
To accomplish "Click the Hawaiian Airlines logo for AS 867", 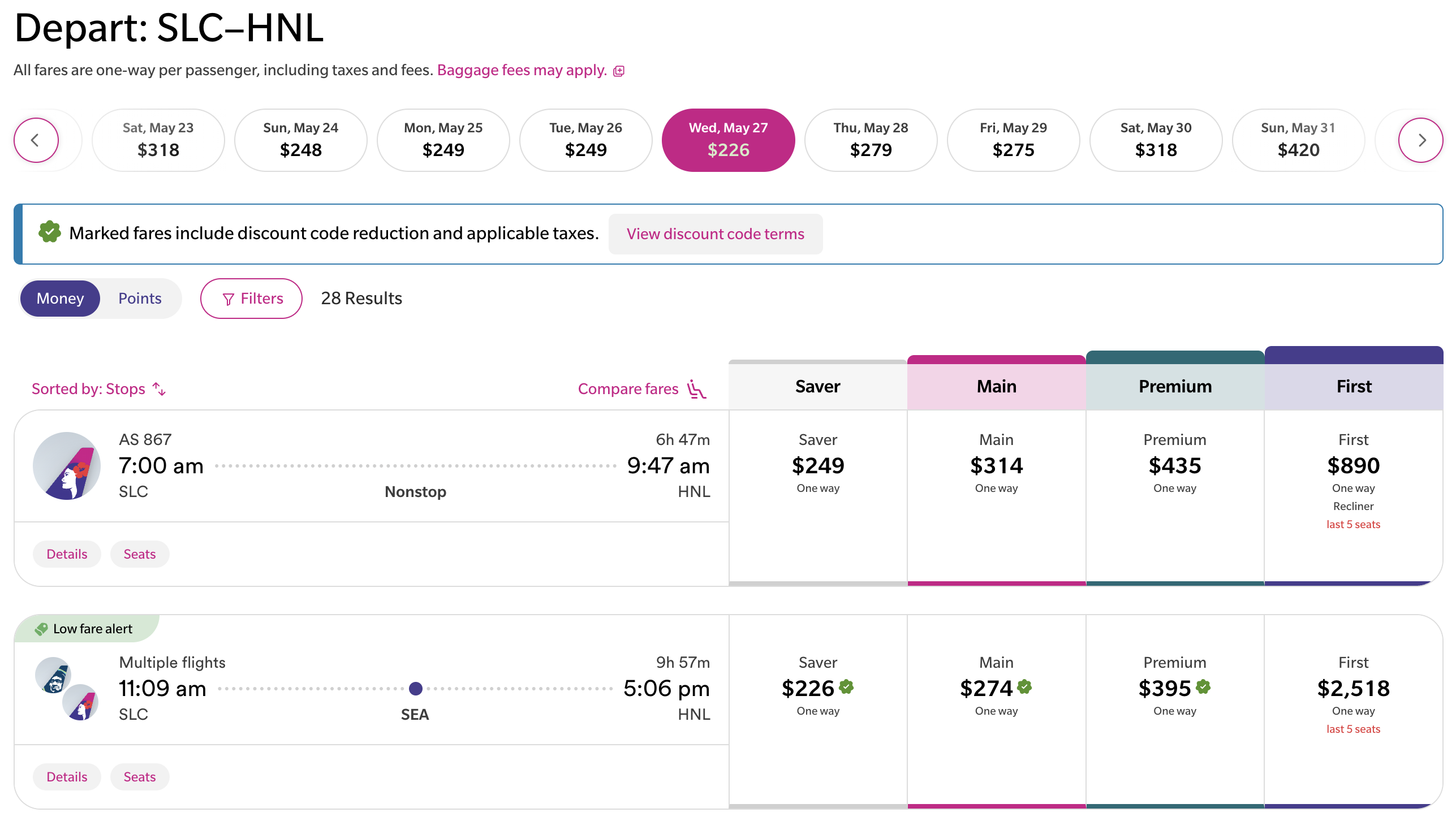I will [67, 466].
